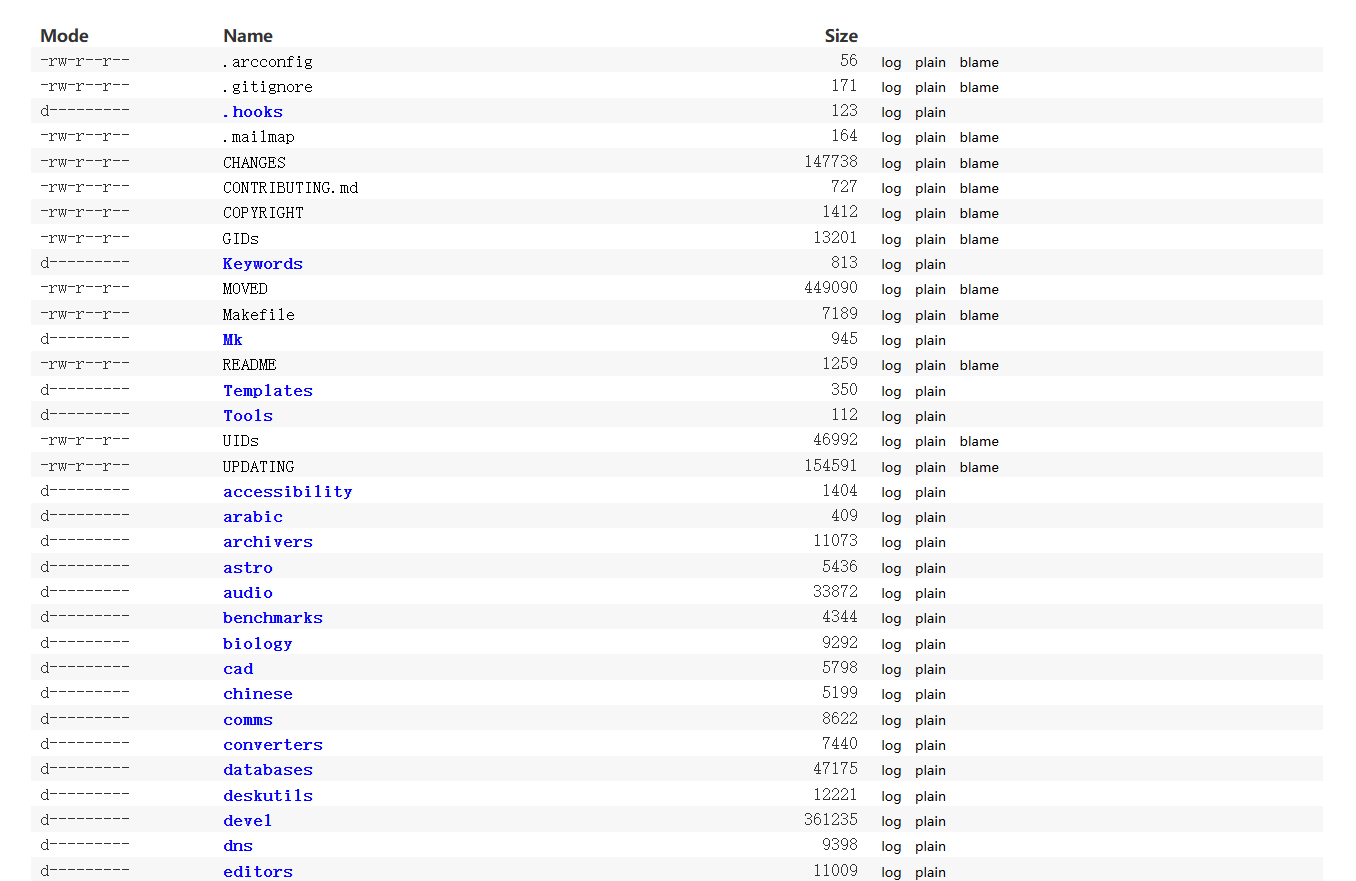Open the CONTRIBUTING.md file

290,188
